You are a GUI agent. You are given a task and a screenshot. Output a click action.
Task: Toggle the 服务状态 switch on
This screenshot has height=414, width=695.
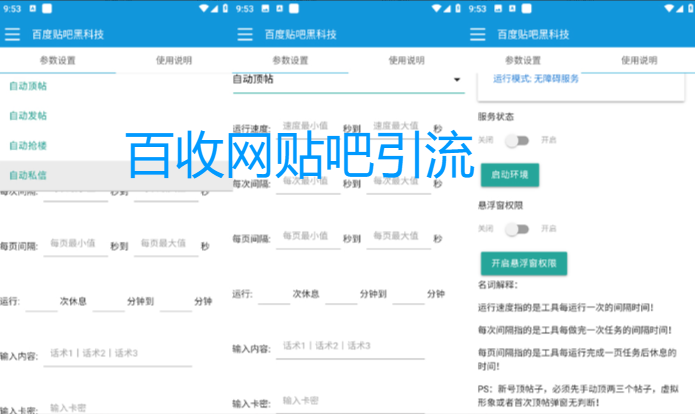pyautogui.click(x=517, y=141)
